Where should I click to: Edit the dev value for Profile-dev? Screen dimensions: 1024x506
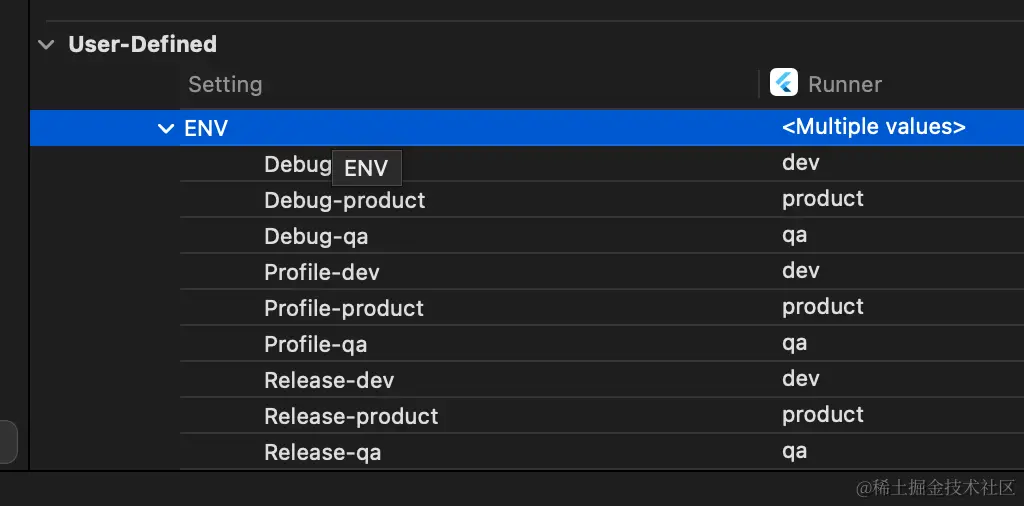(800, 271)
